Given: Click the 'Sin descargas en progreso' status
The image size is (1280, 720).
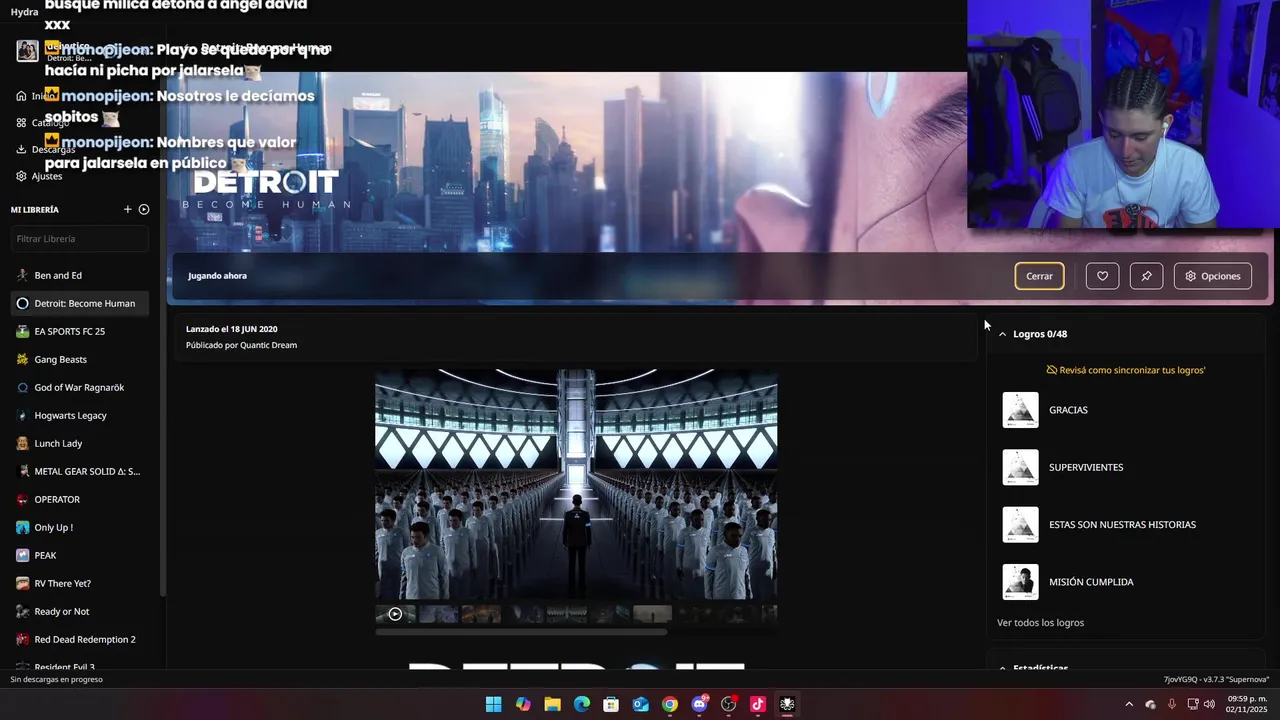Looking at the screenshot, I should pos(56,680).
